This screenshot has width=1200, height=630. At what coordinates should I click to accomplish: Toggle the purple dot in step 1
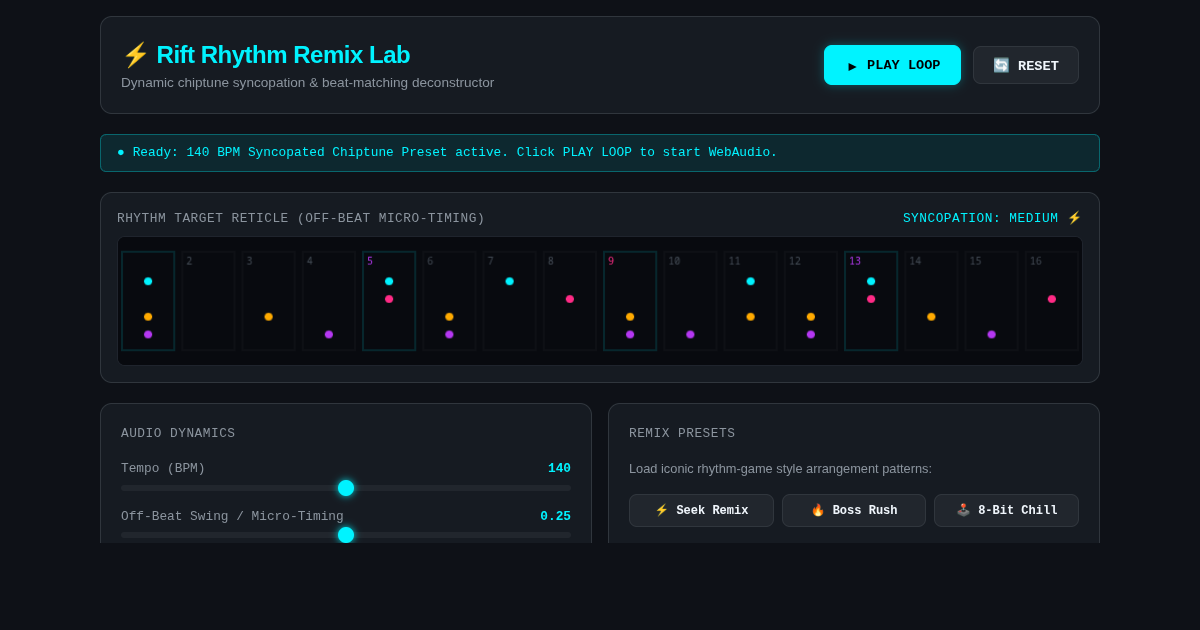coord(148,334)
